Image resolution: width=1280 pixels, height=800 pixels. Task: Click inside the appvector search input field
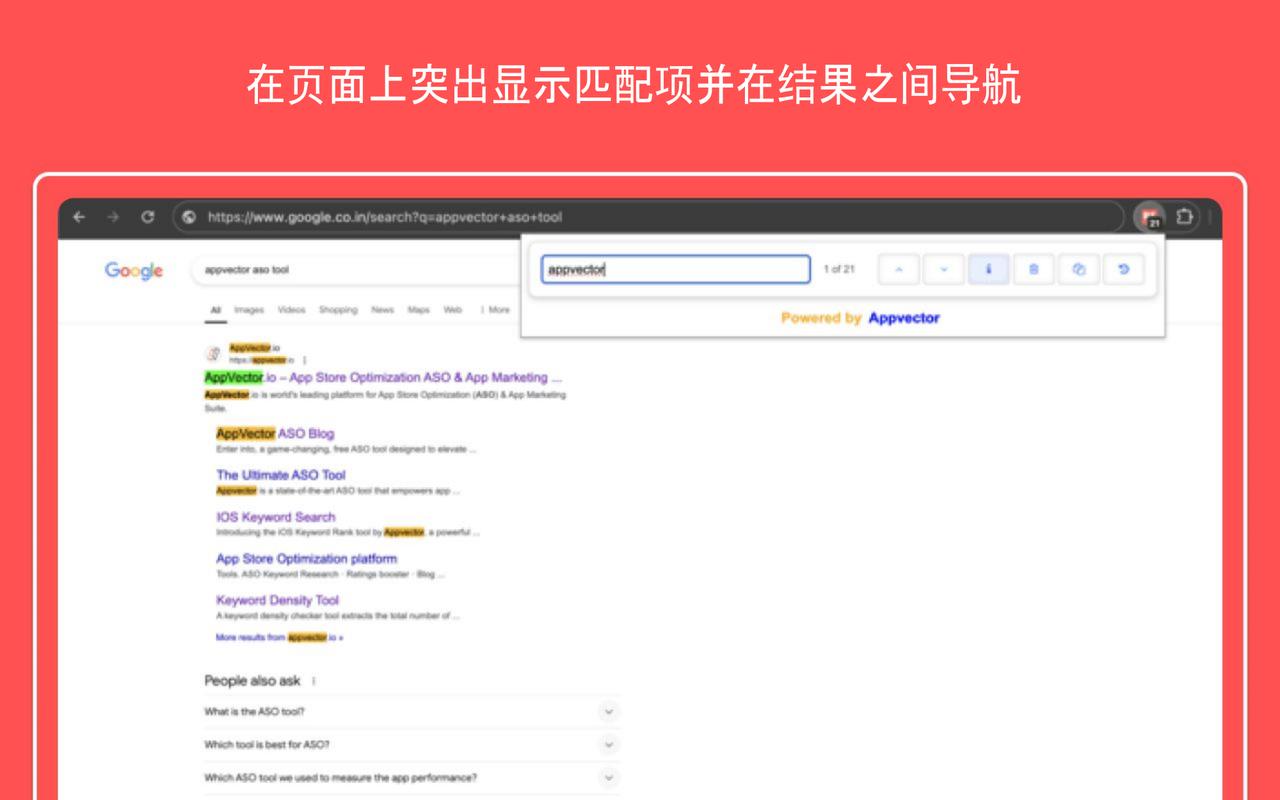pyautogui.click(x=675, y=269)
